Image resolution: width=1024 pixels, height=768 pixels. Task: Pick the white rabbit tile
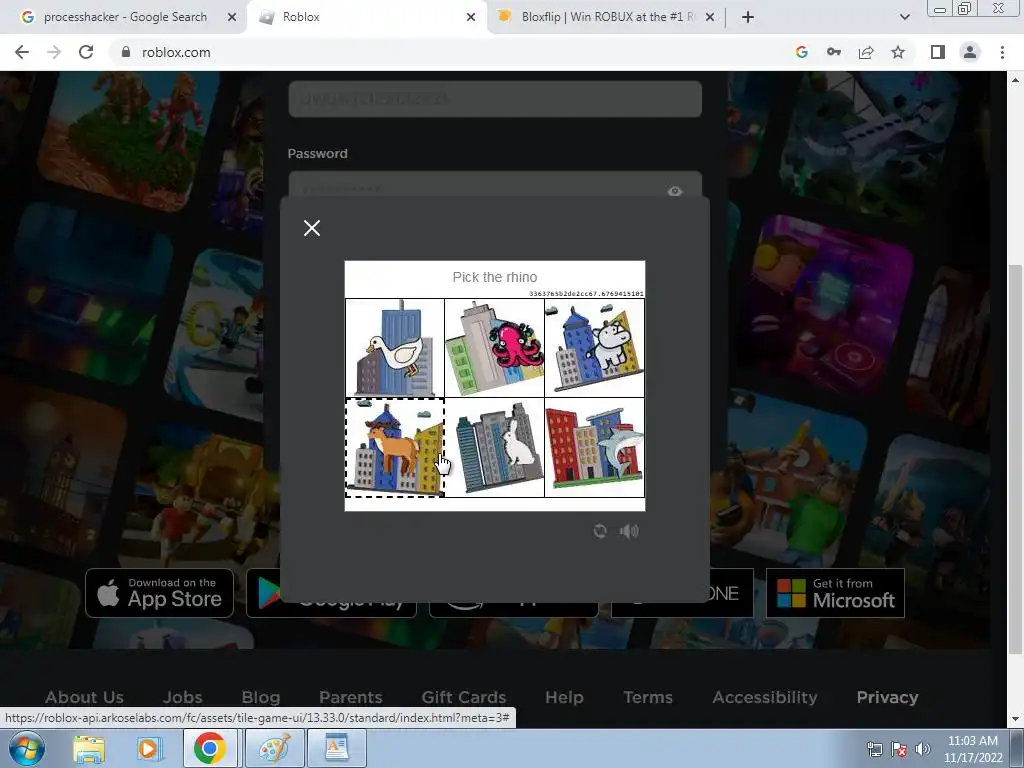tap(494, 448)
